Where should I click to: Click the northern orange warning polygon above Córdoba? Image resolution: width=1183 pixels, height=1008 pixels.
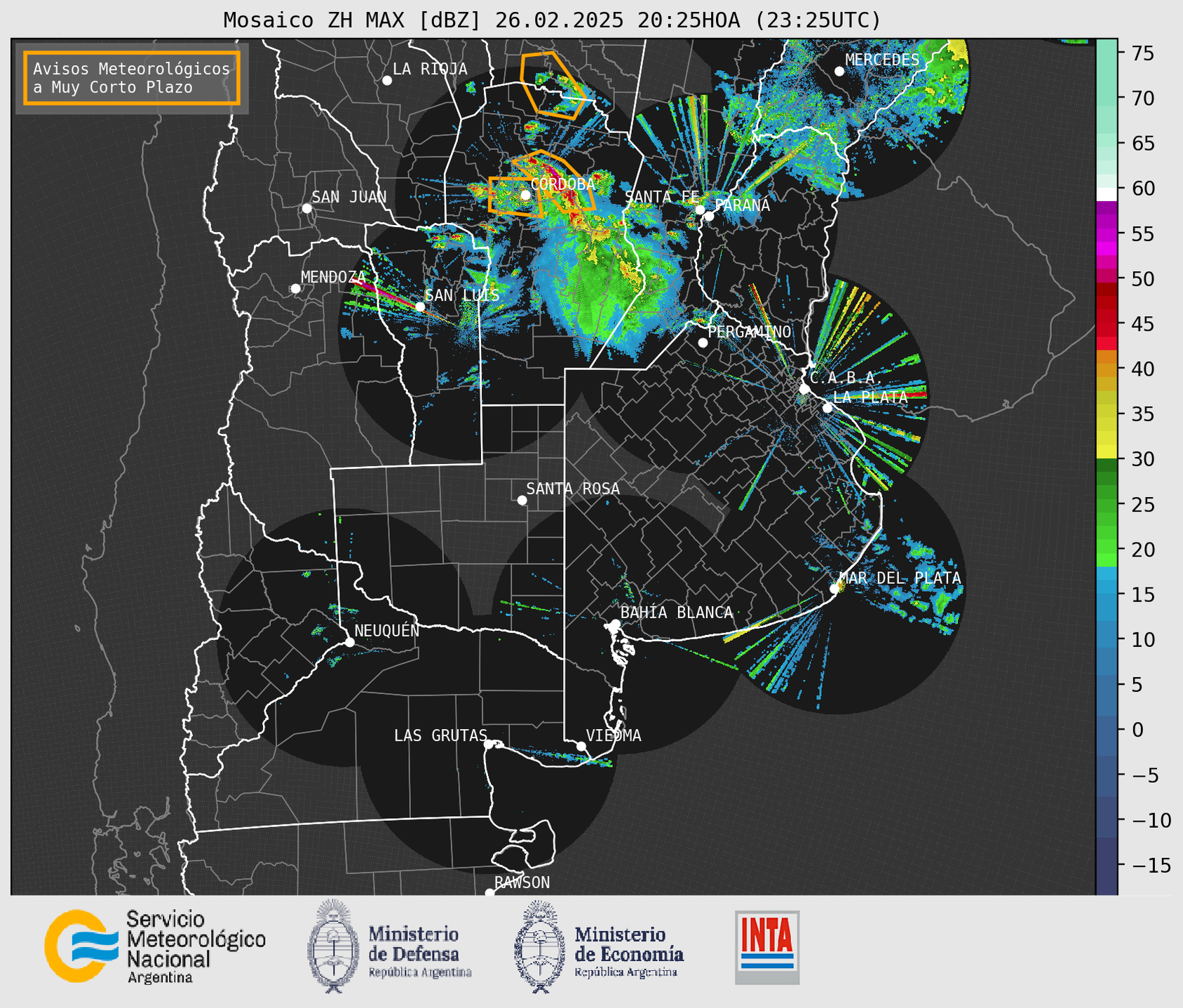click(553, 84)
